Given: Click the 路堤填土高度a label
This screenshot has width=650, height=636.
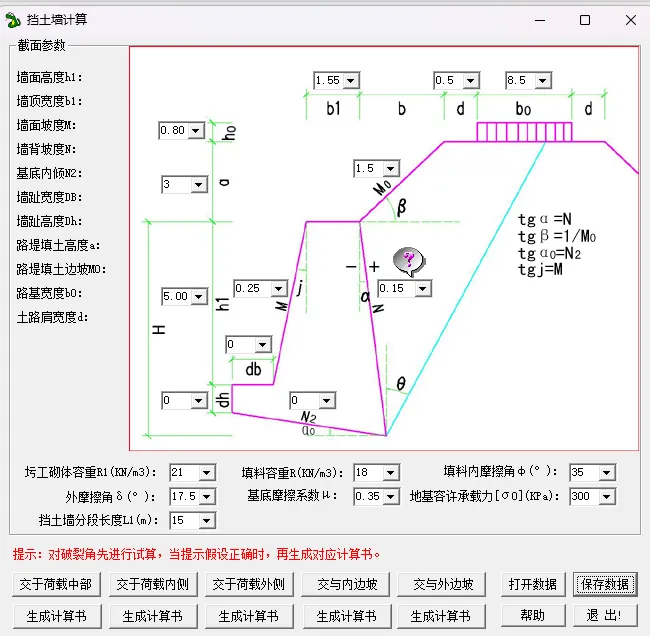Looking at the screenshot, I should tap(58, 245).
